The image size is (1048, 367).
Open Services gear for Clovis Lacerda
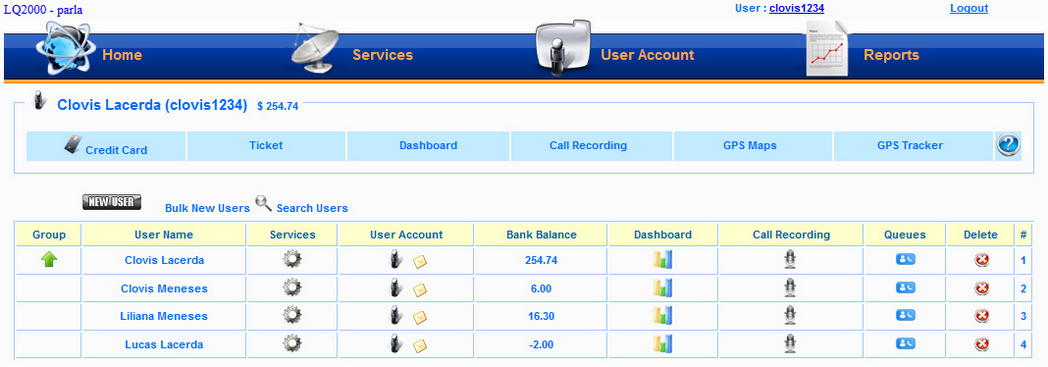[x=292, y=260]
